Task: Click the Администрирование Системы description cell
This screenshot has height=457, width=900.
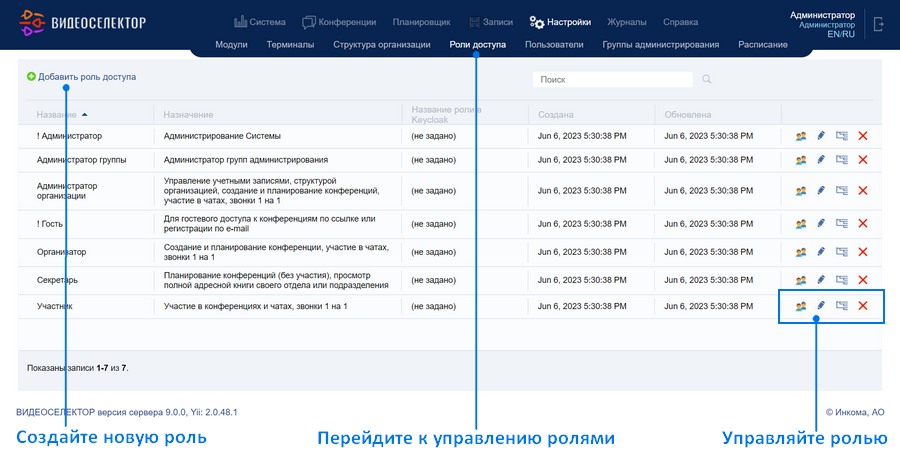Action: (x=222, y=136)
